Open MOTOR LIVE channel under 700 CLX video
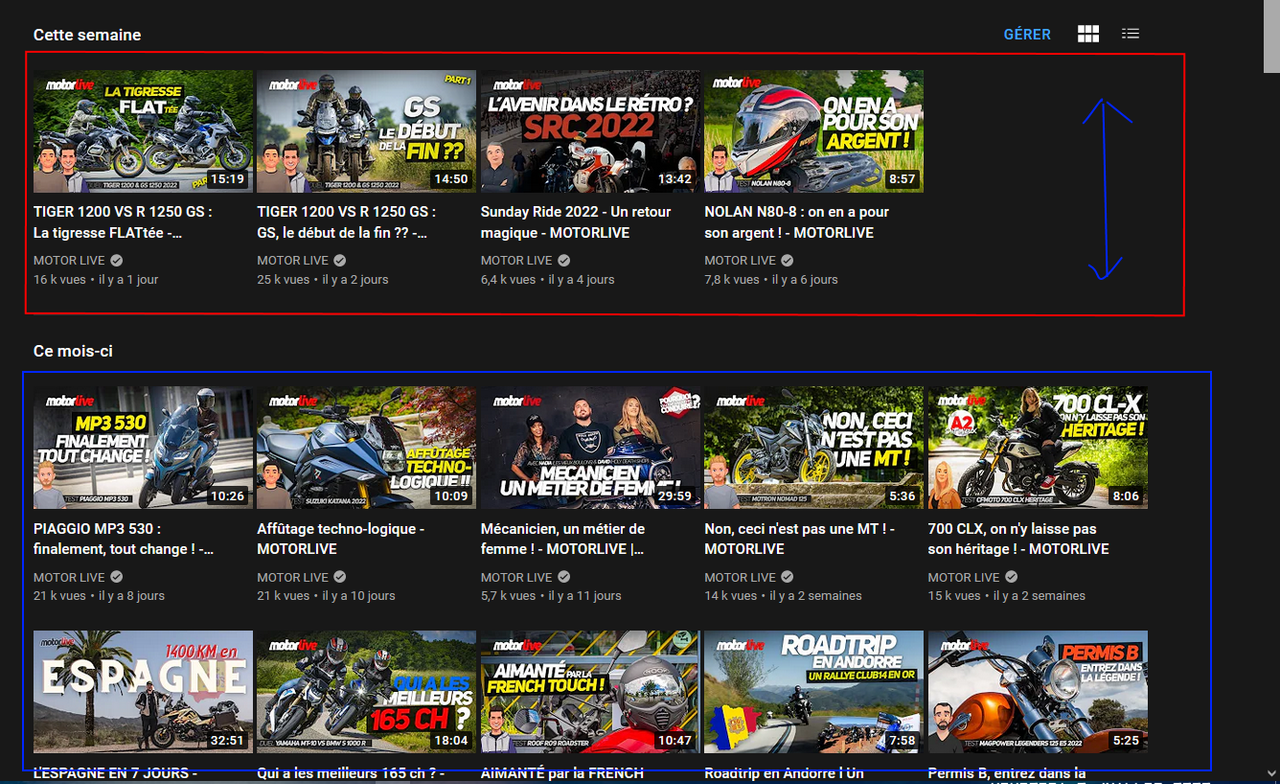The height and width of the screenshot is (784, 1280). pyautogui.click(x=964, y=577)
